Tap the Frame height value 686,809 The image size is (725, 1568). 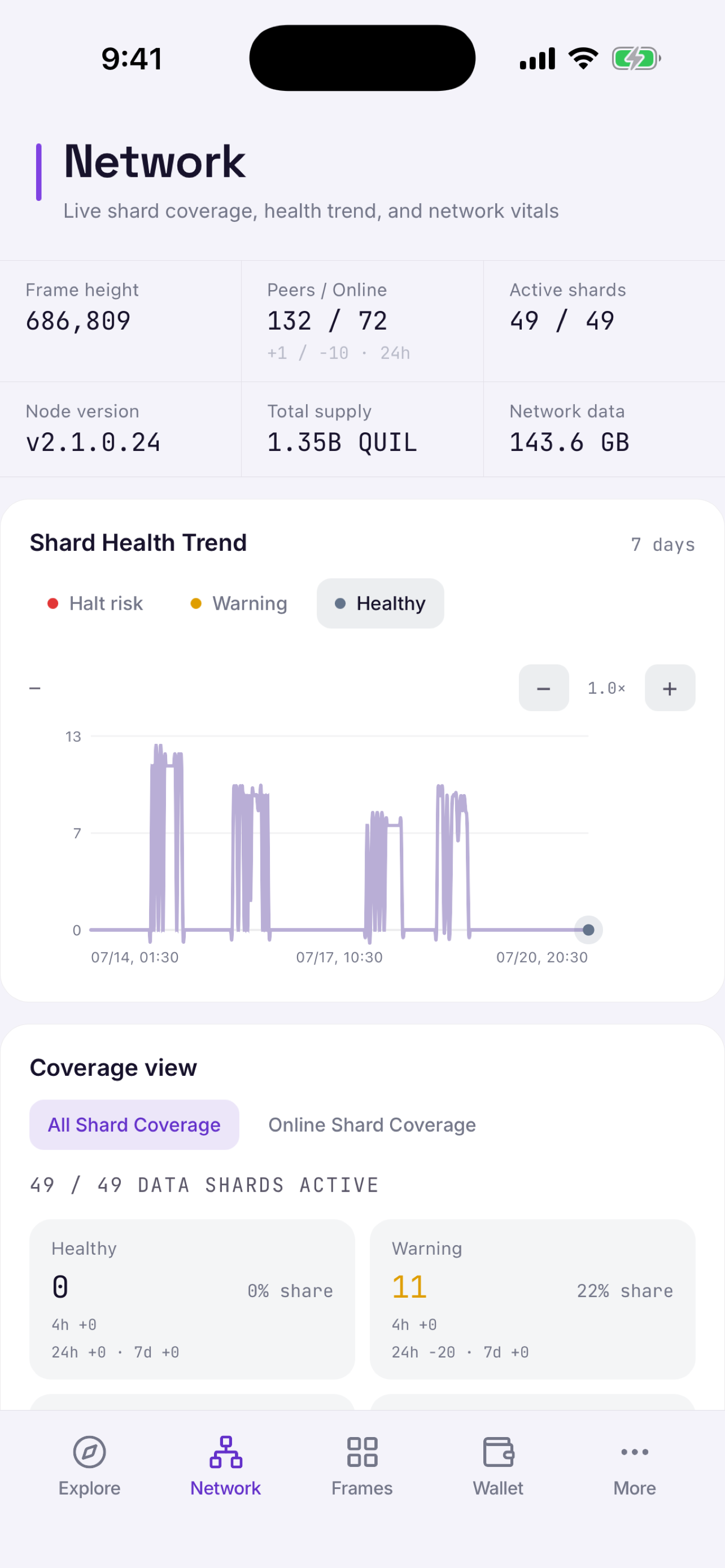[x=78, y=321]
